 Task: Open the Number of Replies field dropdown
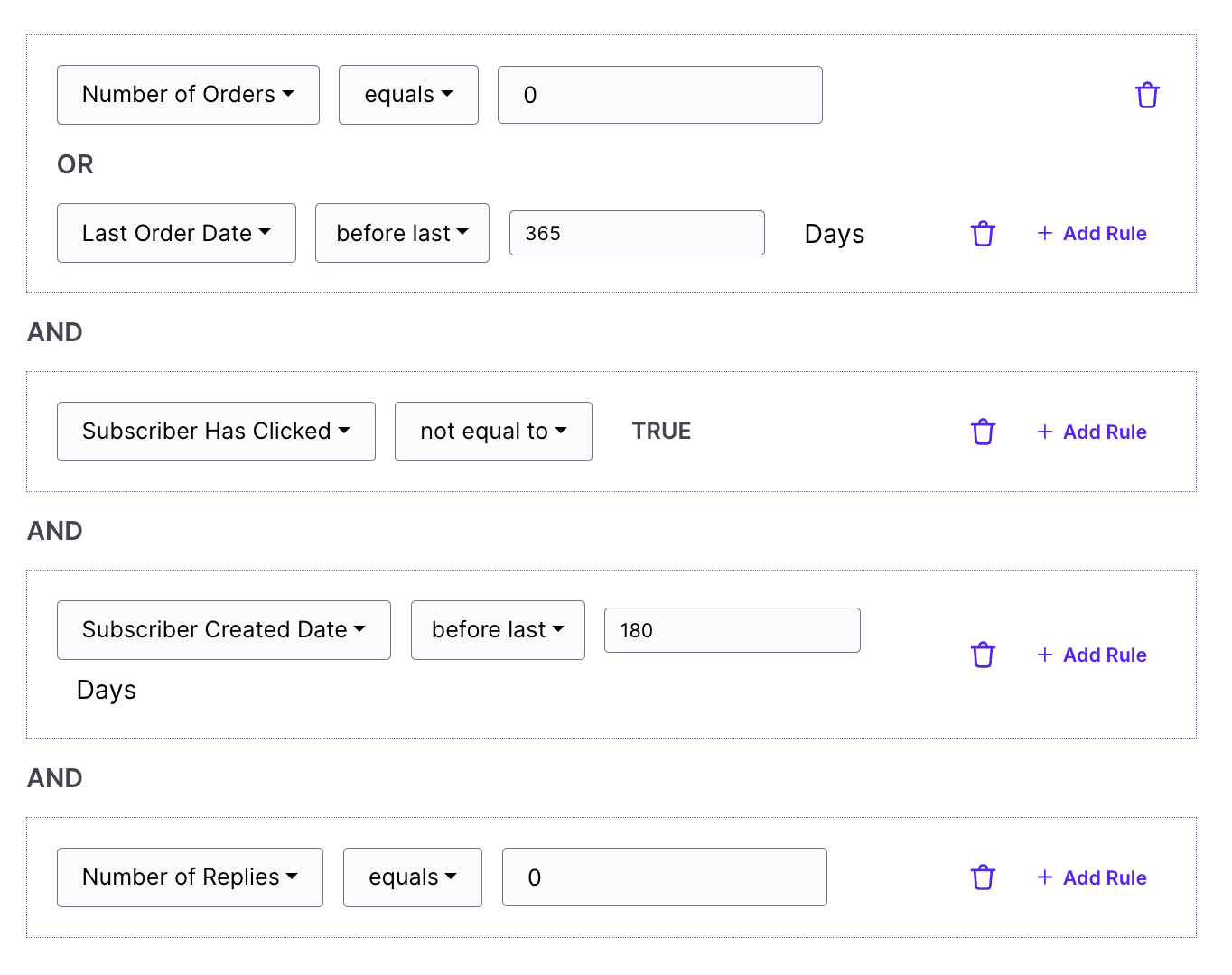point(189,877)
